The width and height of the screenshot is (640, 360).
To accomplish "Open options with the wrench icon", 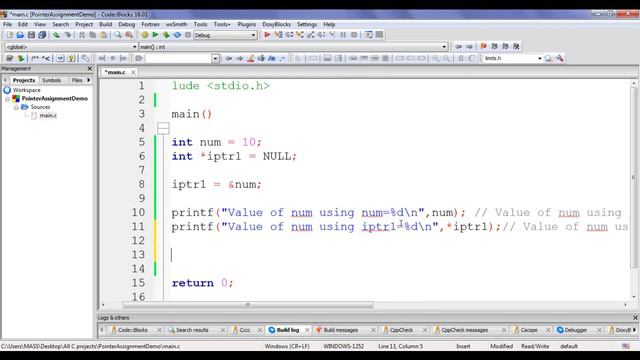I will pos(560,58).
